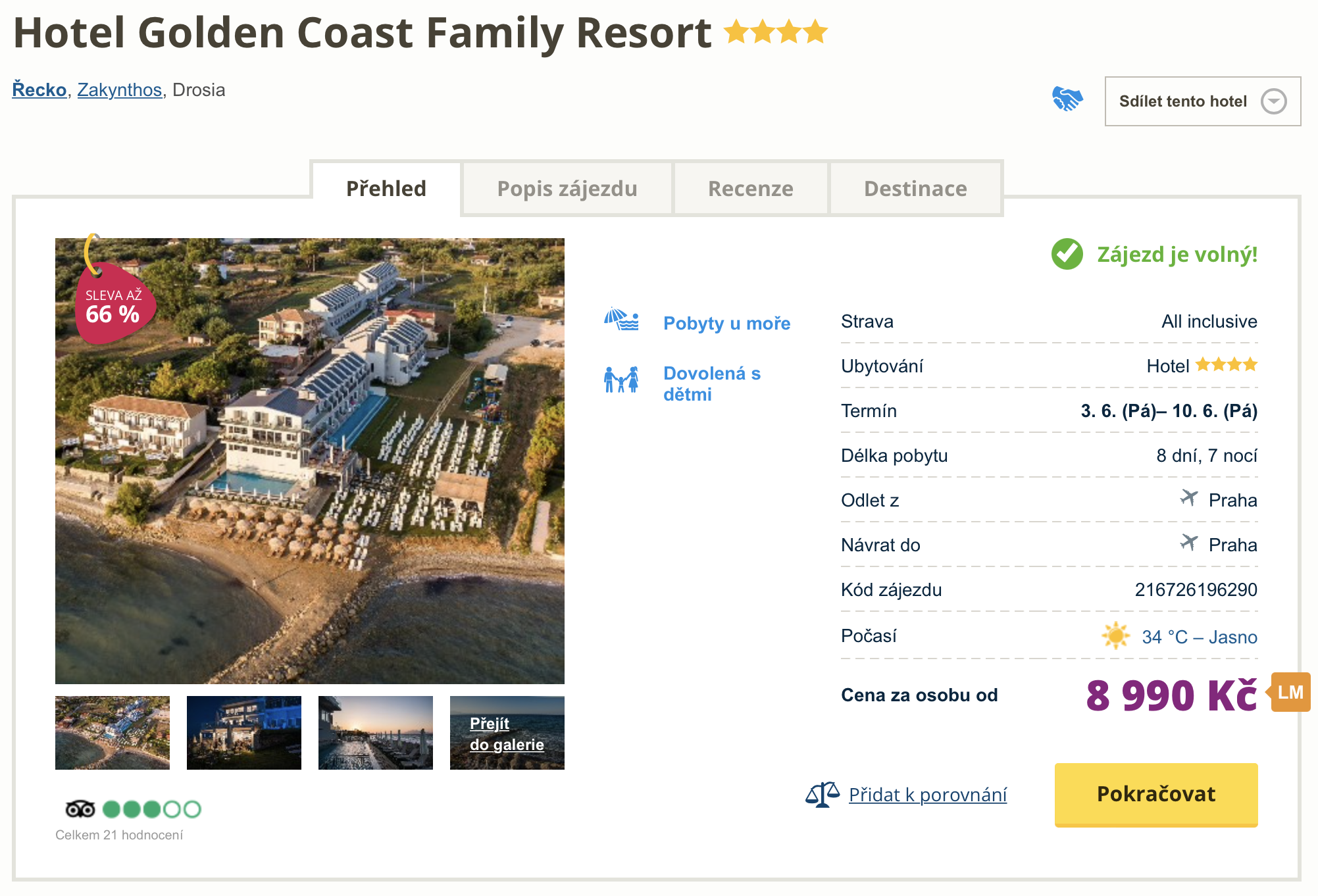Switch to the Popis zájezdu tab
Viewport: 1318px width, 896px height.
[567, 189]
